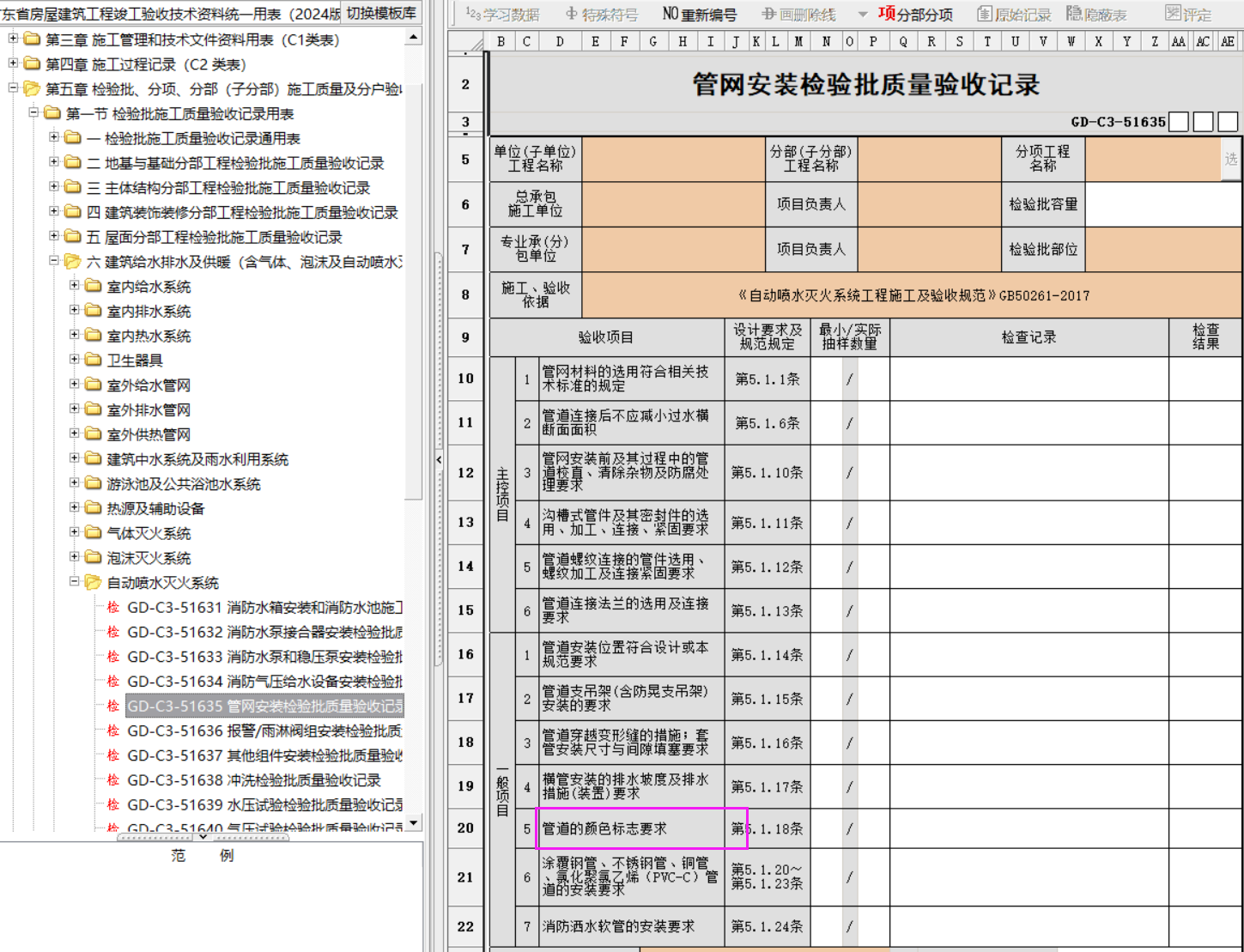
Task: Click 检查记录 cell for 第5.1.1条
Action: (1029, 379)
